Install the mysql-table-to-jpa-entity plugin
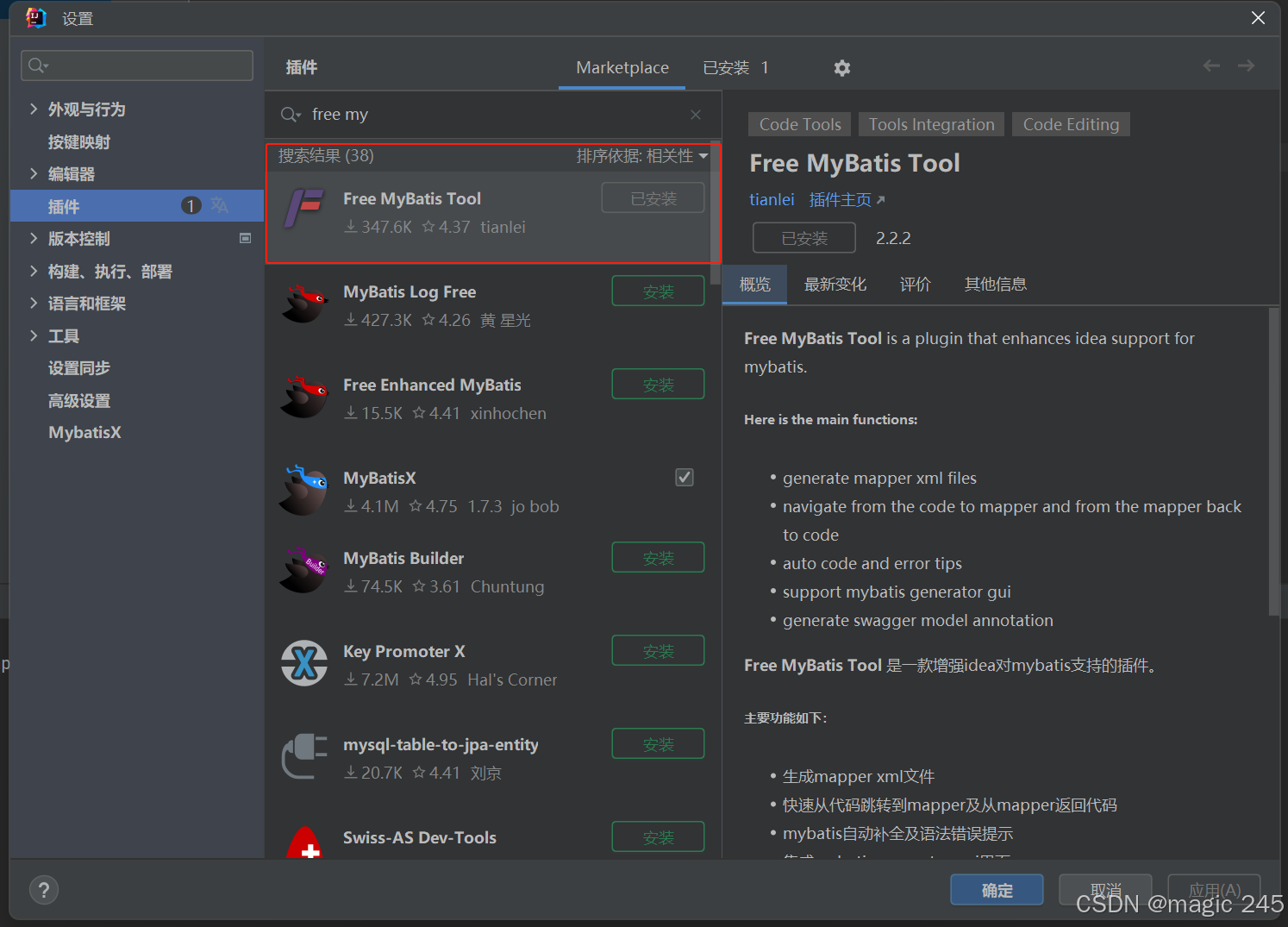 point(658,744)
